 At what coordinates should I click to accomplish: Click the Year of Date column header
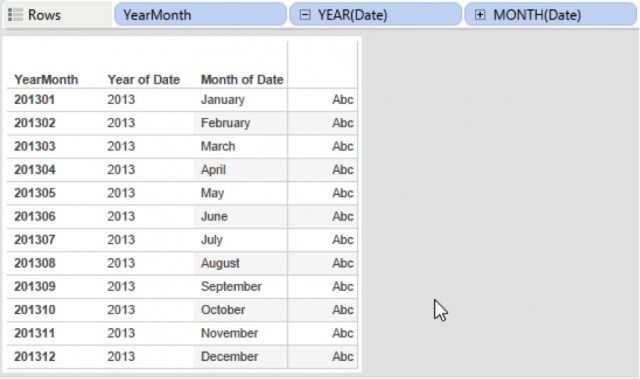click(x=143, y=80)
